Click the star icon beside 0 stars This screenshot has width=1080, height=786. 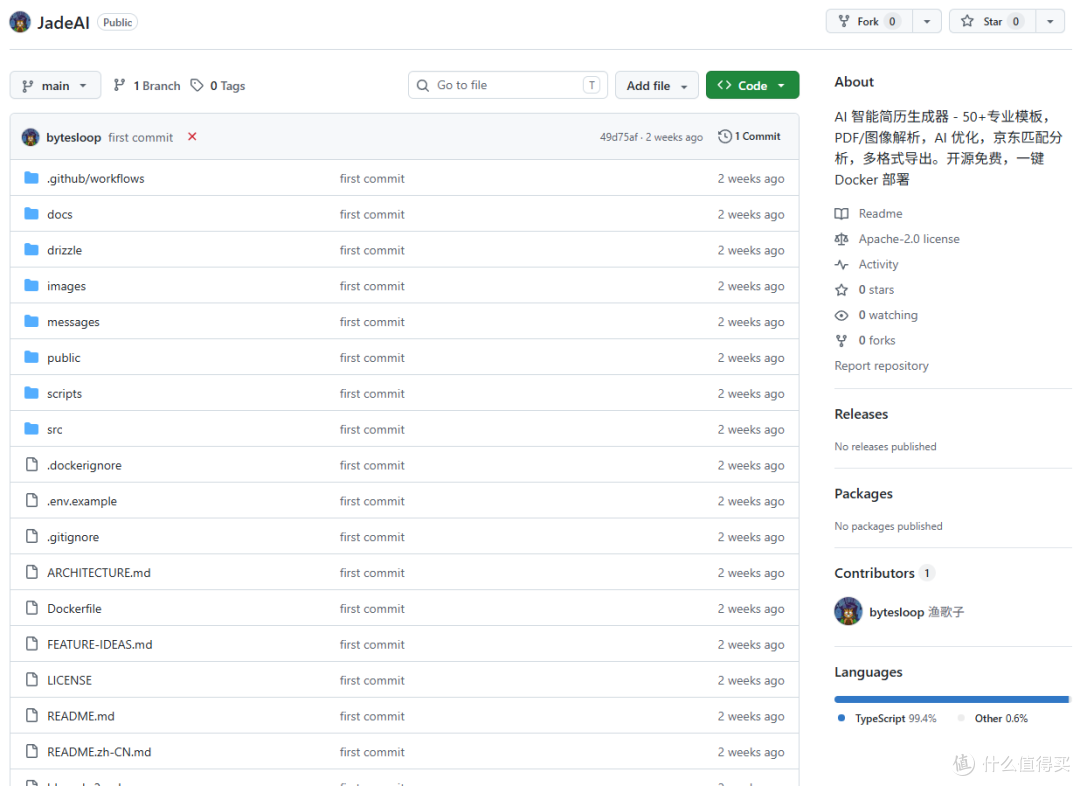coord(842,290)
